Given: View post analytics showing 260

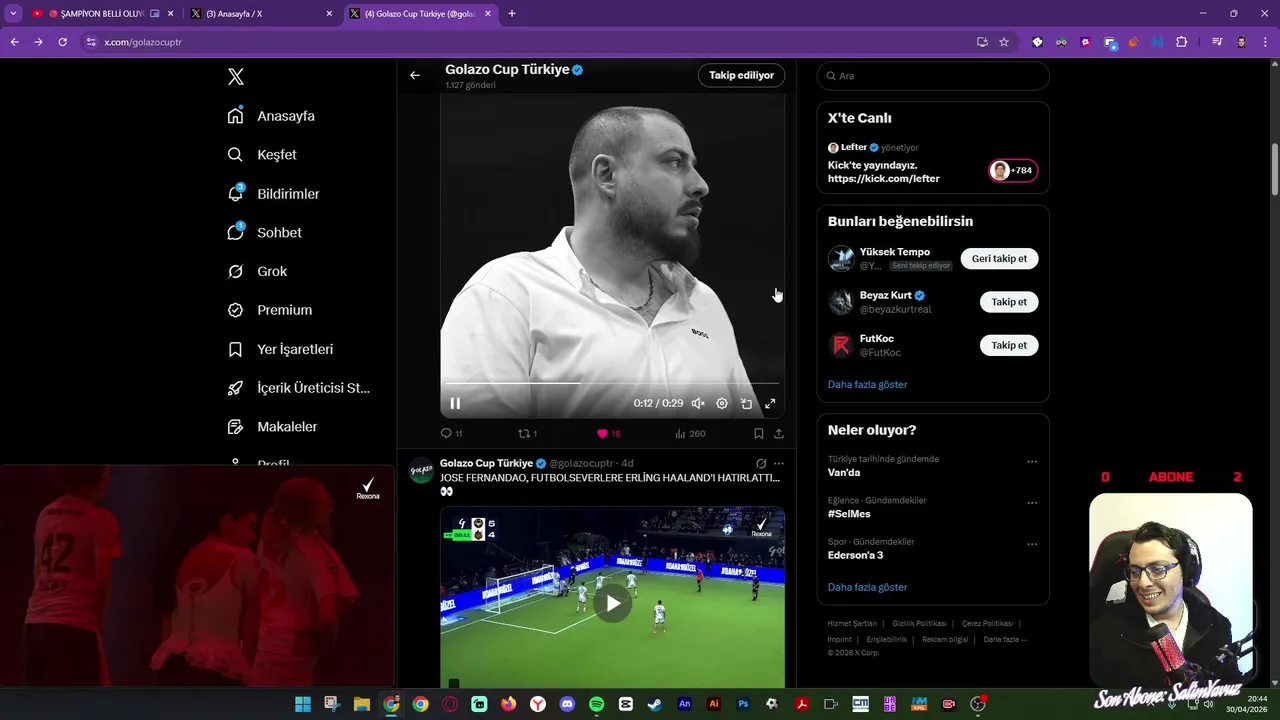Looking at the screenshot, I should pyautogui.click(x=690, y=433).
